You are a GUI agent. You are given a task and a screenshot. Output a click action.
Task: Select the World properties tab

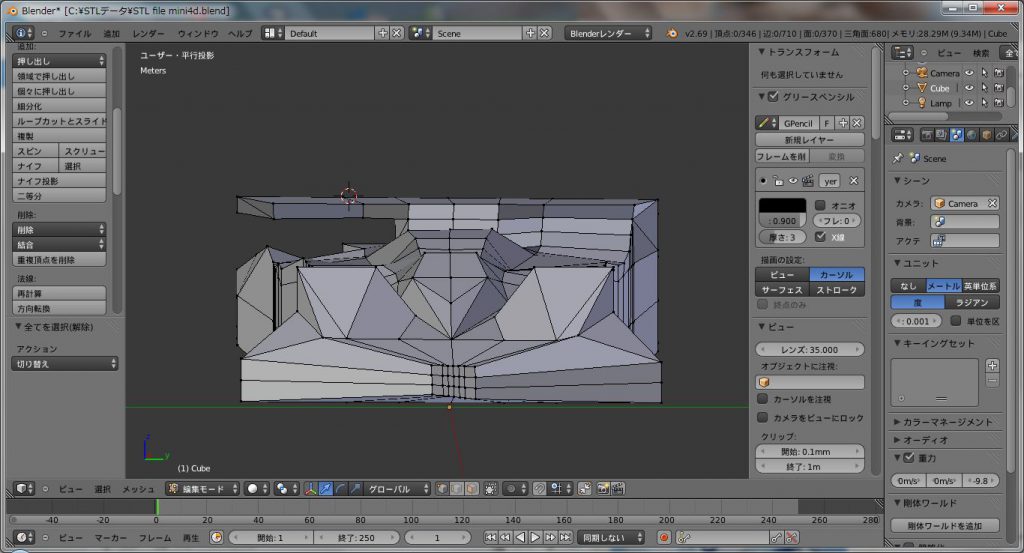972,134
